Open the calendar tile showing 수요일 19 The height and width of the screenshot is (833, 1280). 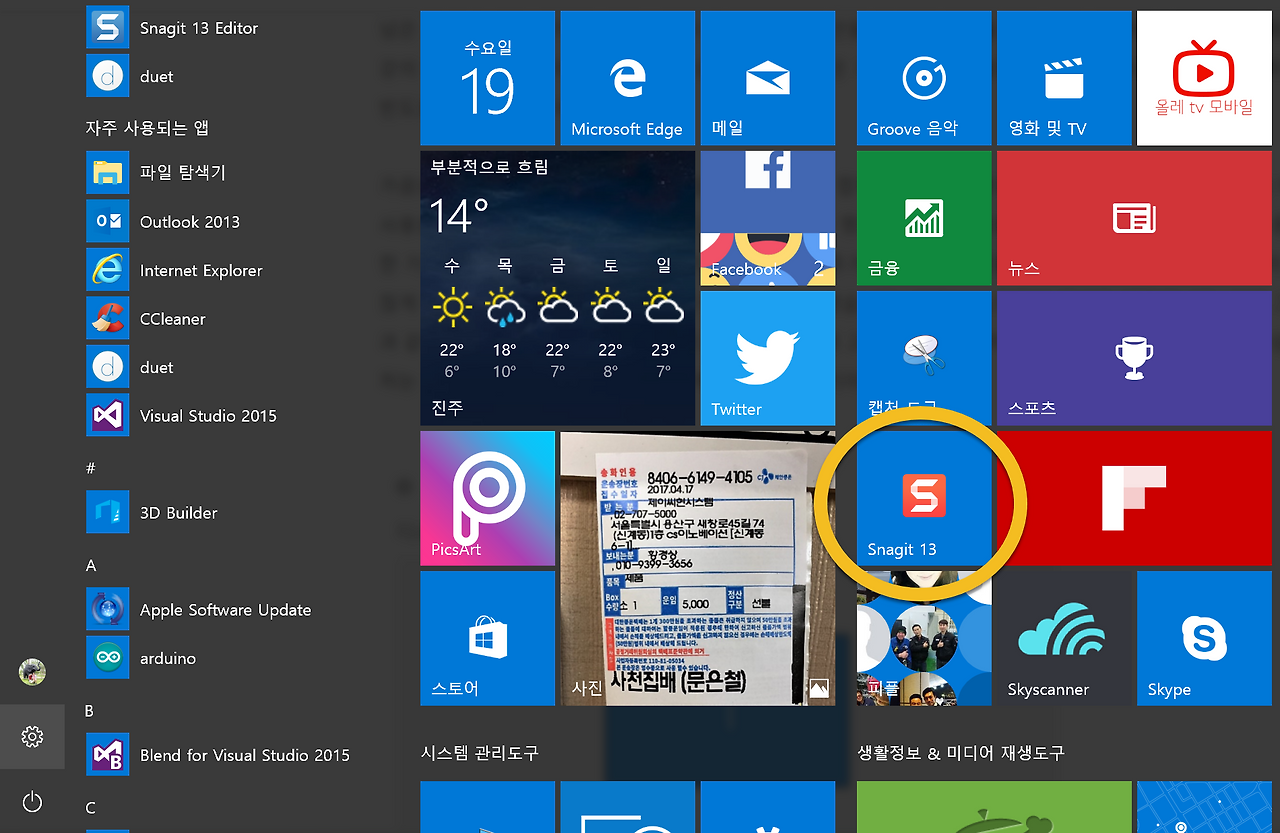click(487, 78)
